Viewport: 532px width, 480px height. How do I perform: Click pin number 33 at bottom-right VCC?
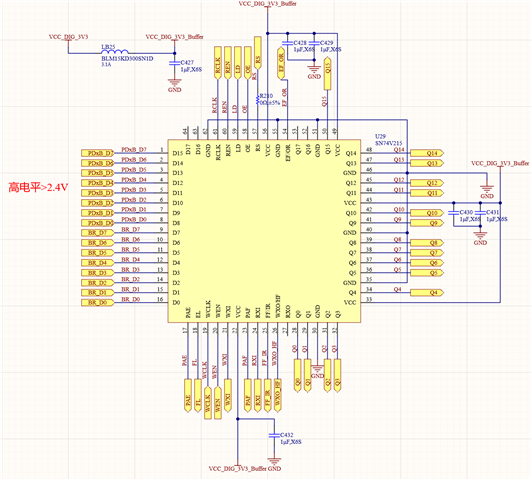[x=369, y=299]
